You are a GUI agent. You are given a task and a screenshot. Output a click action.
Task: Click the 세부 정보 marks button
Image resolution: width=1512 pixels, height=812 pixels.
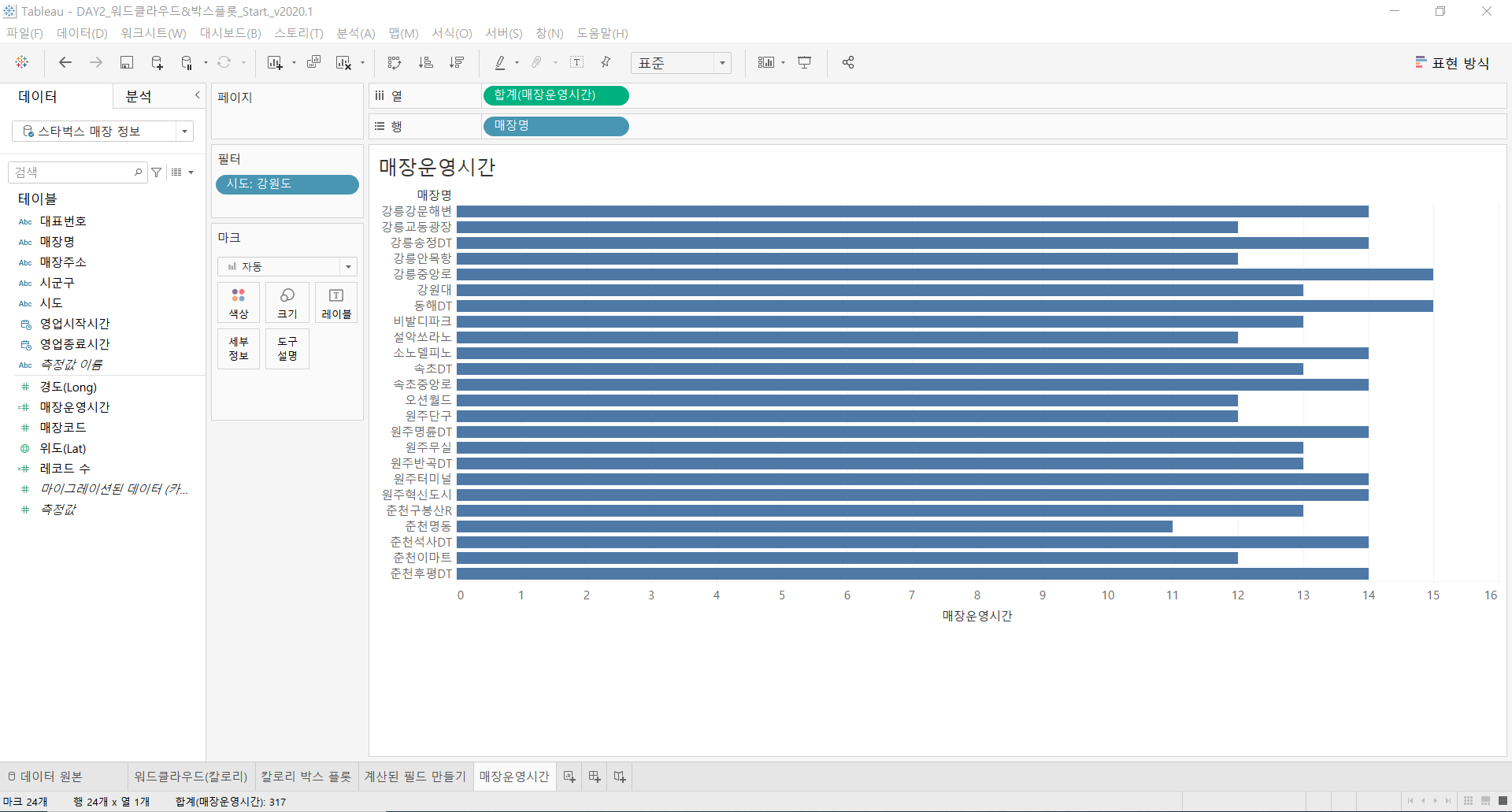point(239,349)
